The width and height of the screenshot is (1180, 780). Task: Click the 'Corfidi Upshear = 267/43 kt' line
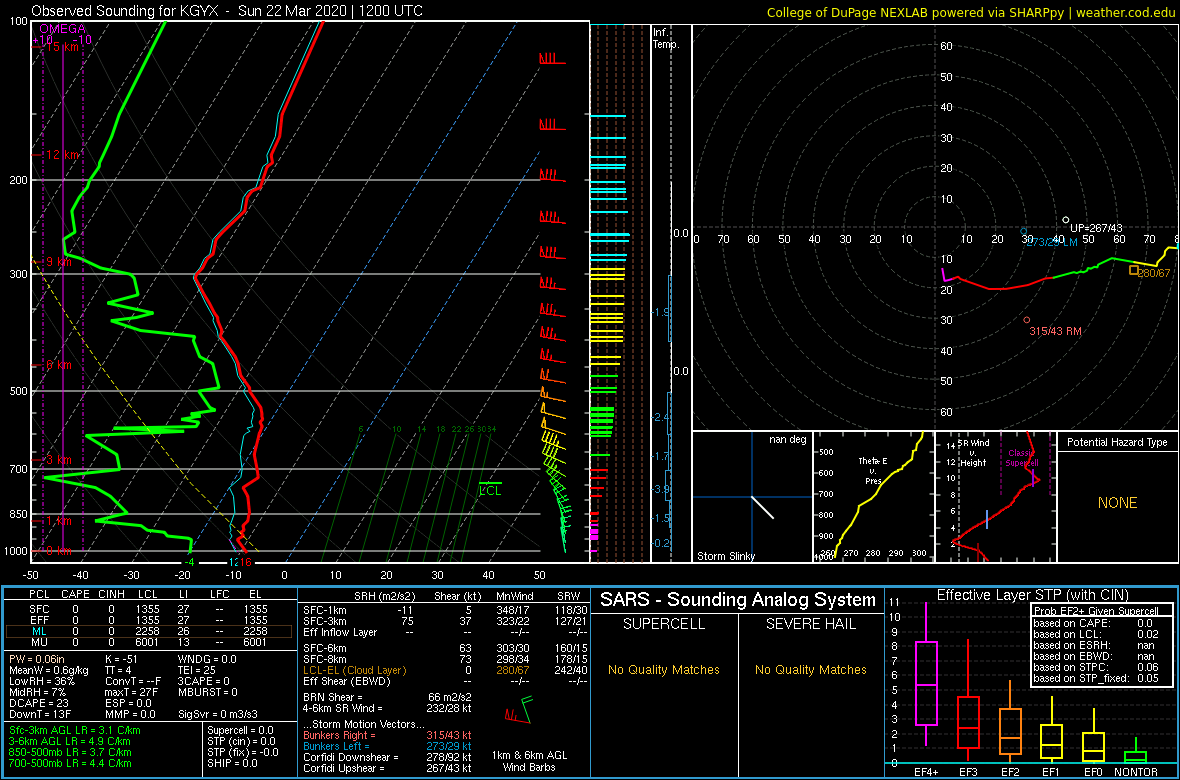click(387, 769)
